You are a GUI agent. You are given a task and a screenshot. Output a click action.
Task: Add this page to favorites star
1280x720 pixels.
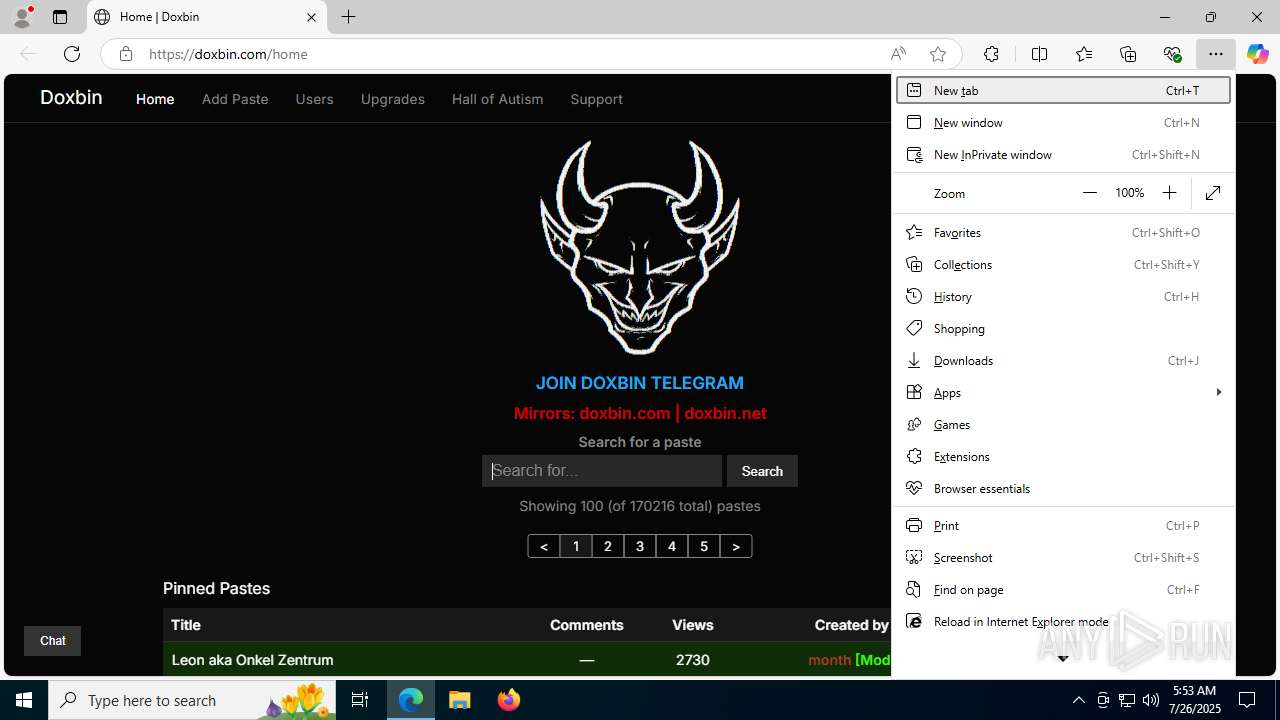click(937, 54)
